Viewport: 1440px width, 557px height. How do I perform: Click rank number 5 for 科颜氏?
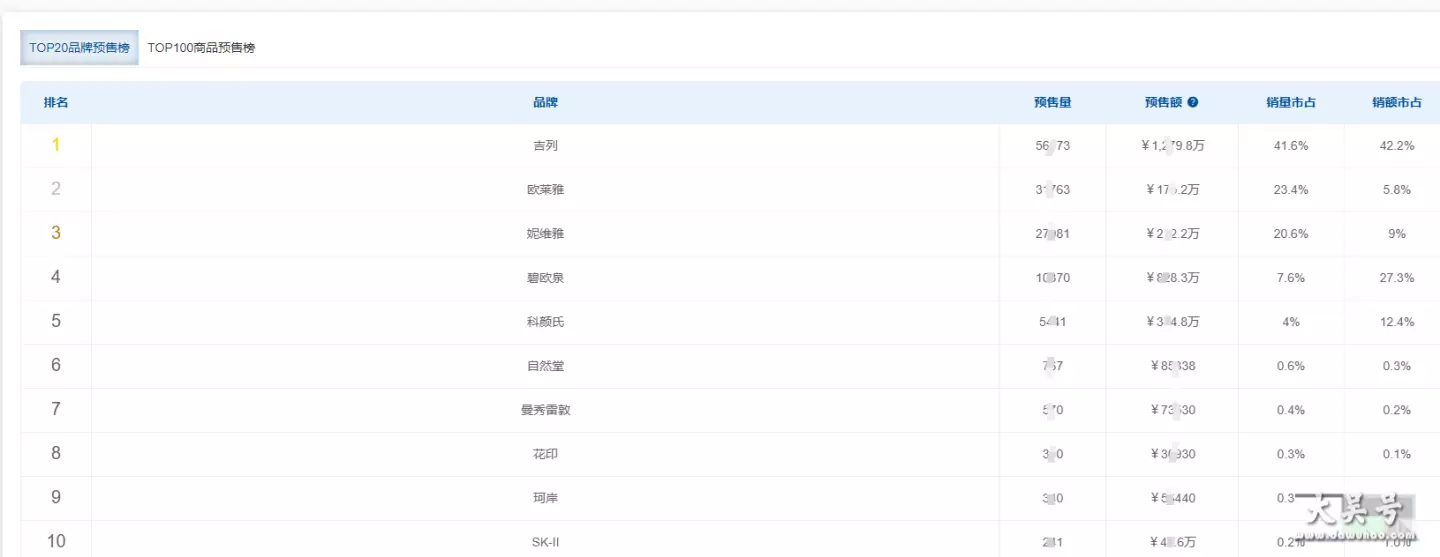[56, 321]
